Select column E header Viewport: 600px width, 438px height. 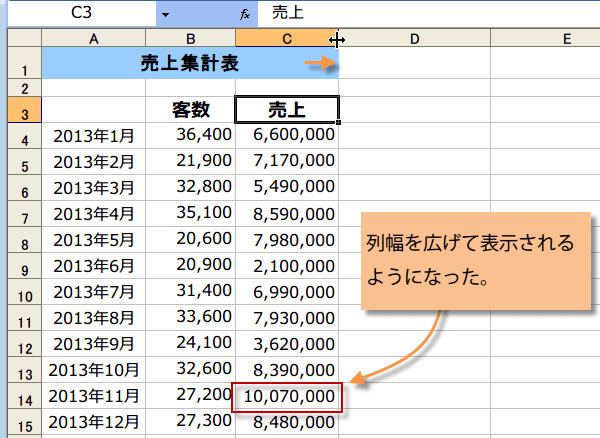[545, 38]
